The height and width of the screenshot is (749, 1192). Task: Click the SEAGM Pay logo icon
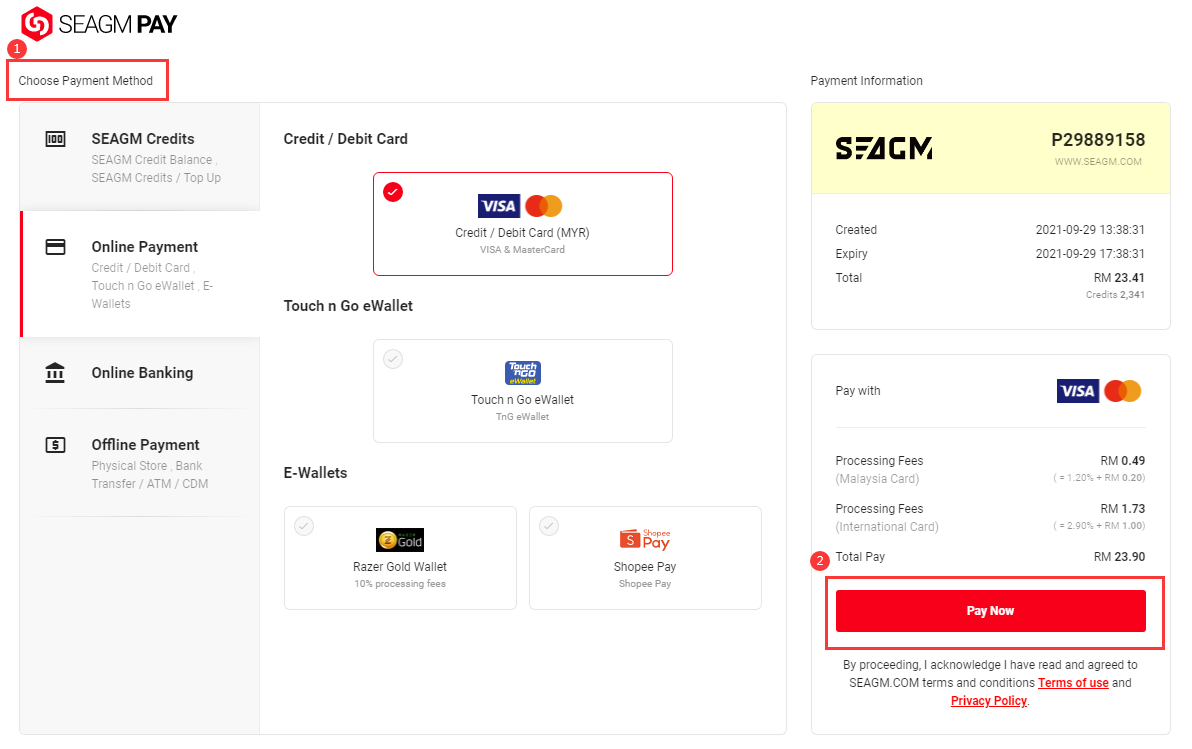click(36, 24)
